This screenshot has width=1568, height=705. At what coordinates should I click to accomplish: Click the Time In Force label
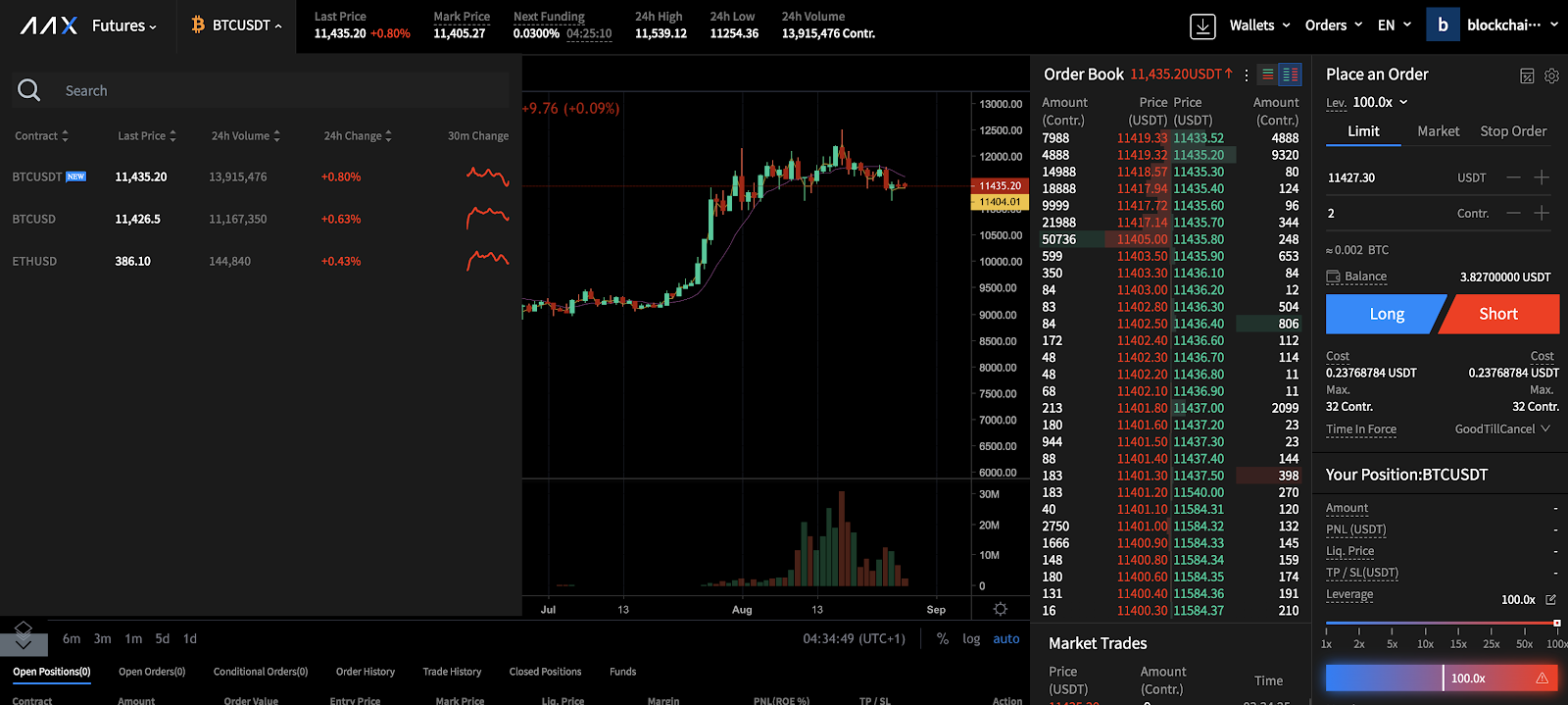[x=1361, y=429]
